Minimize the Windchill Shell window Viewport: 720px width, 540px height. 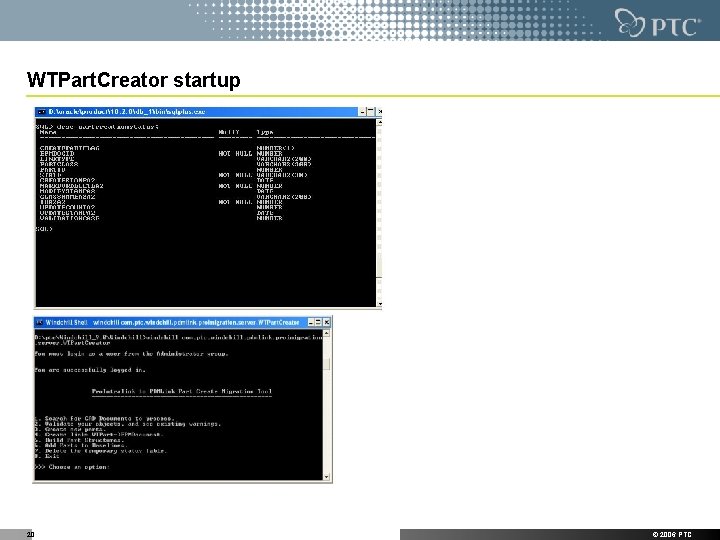311,322
